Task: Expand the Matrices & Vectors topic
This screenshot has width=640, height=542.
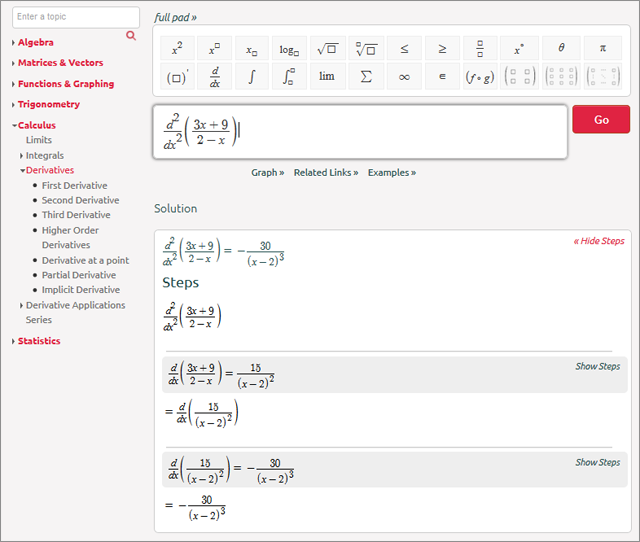Action: [x=13, y=63]
